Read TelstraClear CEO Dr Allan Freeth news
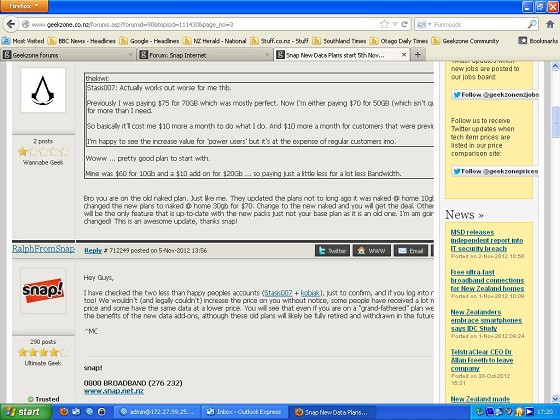The width and height of the screenshot is (560, 420). [482, 360]
